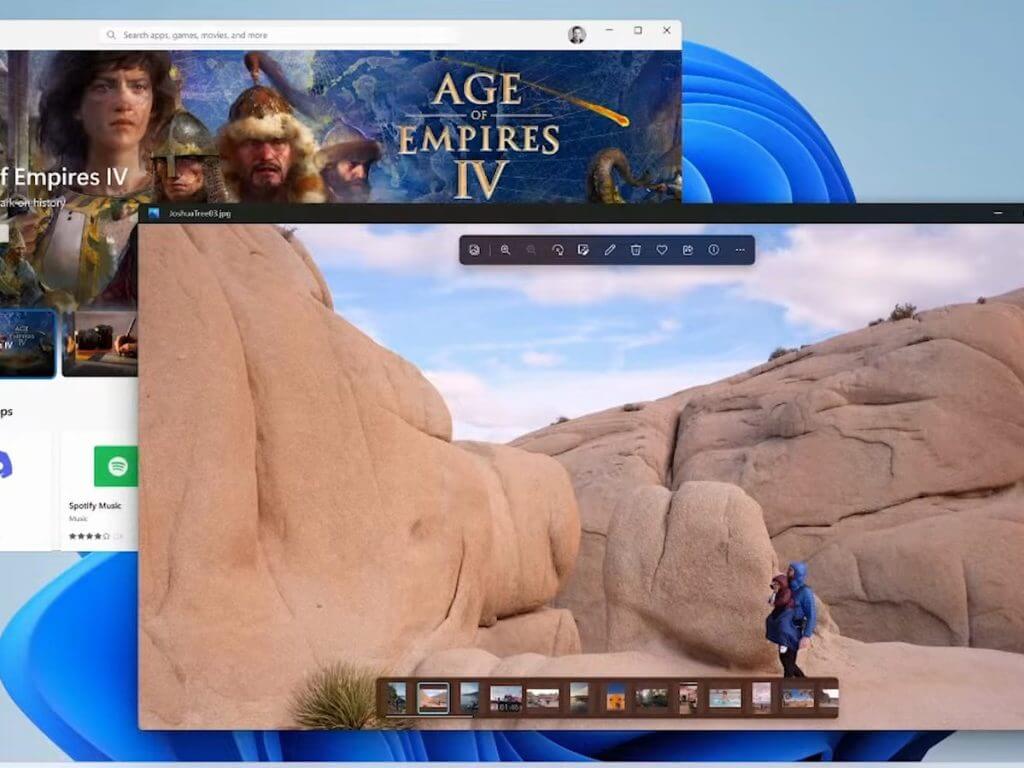
Task: Click the Store search magnifier icon
Action: click(x=111, y=35)
